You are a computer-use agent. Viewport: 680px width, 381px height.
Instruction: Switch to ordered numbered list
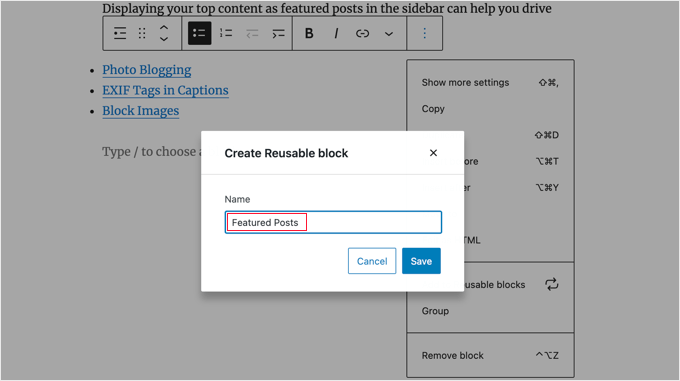click(226, 33)
